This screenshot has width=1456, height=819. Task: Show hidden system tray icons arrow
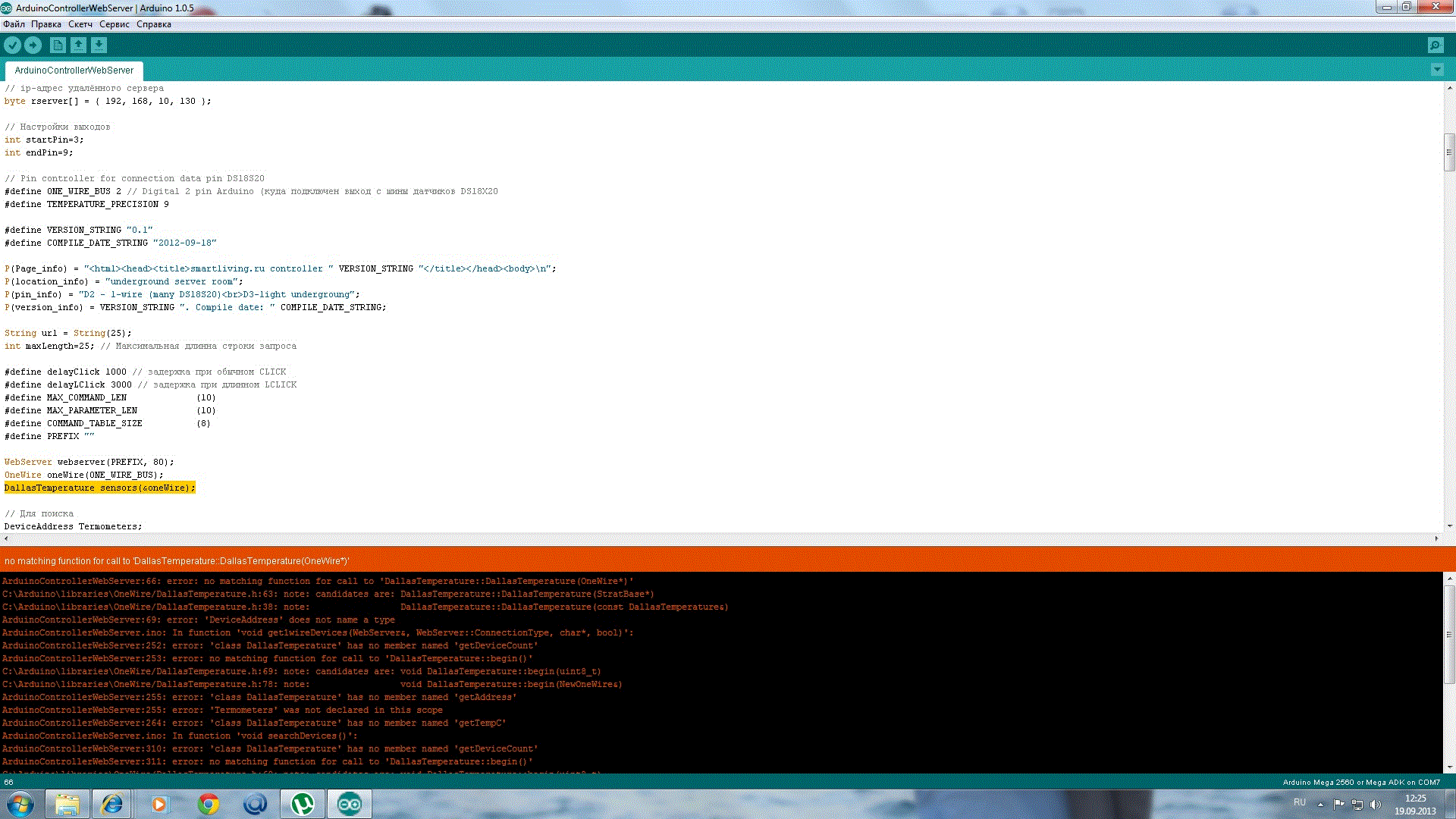tap(1320, 804)
